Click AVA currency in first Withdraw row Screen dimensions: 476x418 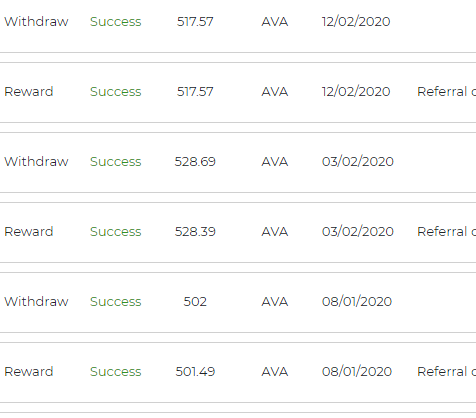[274, 22]
